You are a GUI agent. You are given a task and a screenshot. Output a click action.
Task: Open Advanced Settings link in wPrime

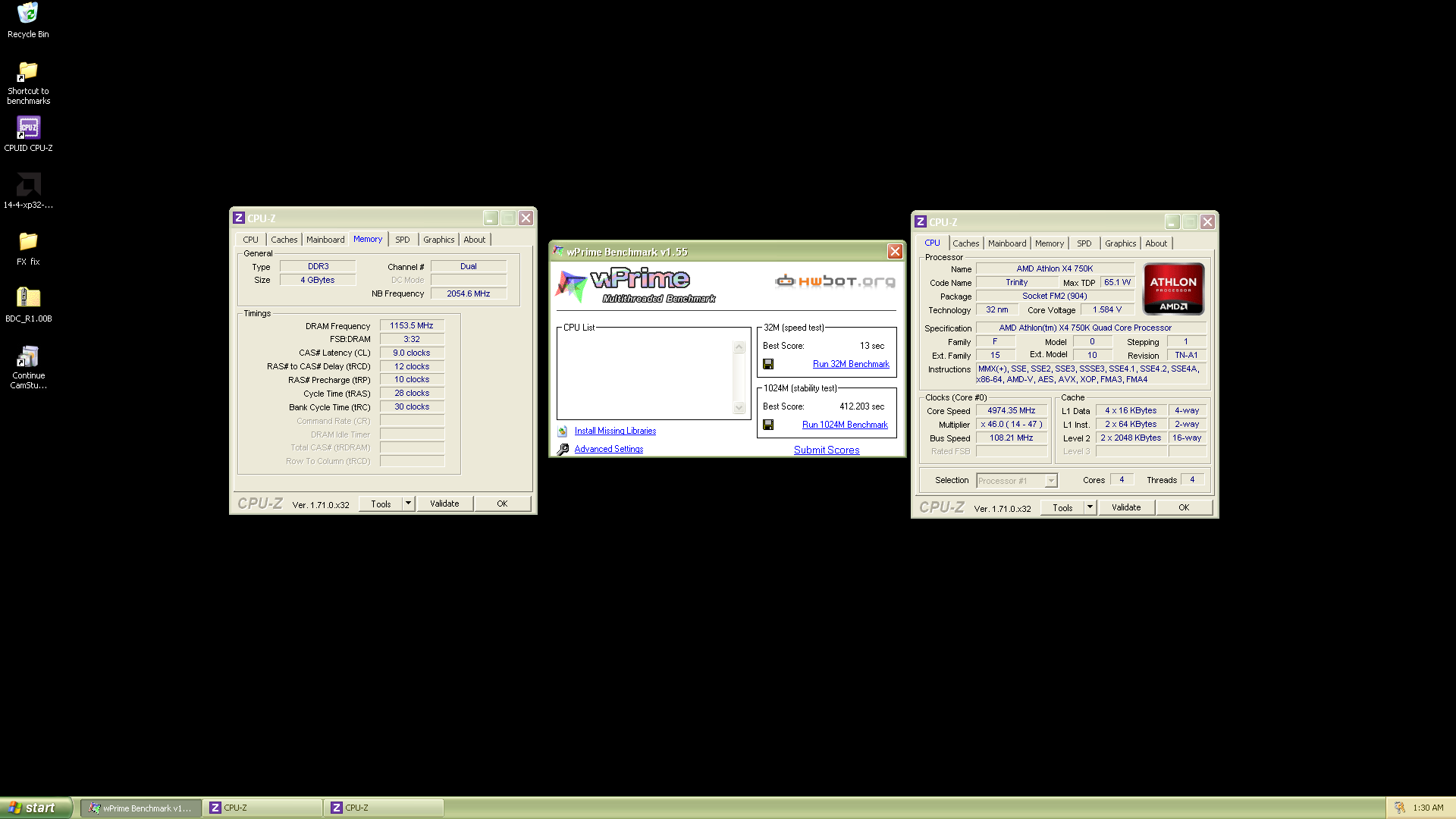609,449
